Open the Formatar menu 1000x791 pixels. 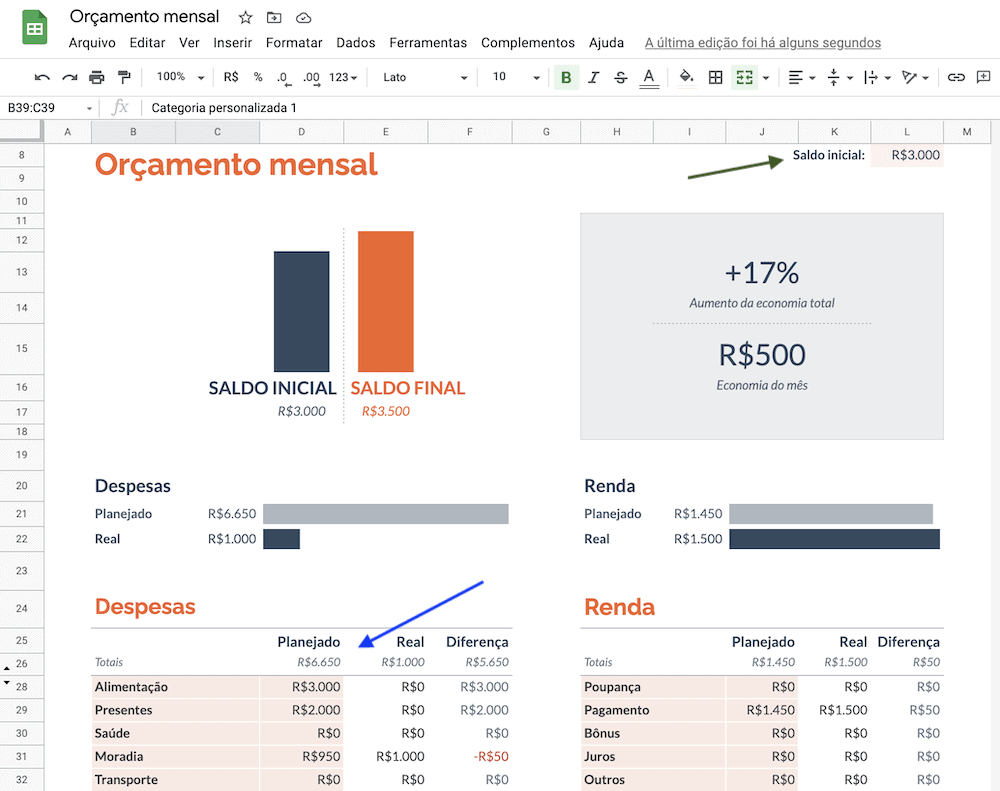pyautogui.click(x=294, y=43)
